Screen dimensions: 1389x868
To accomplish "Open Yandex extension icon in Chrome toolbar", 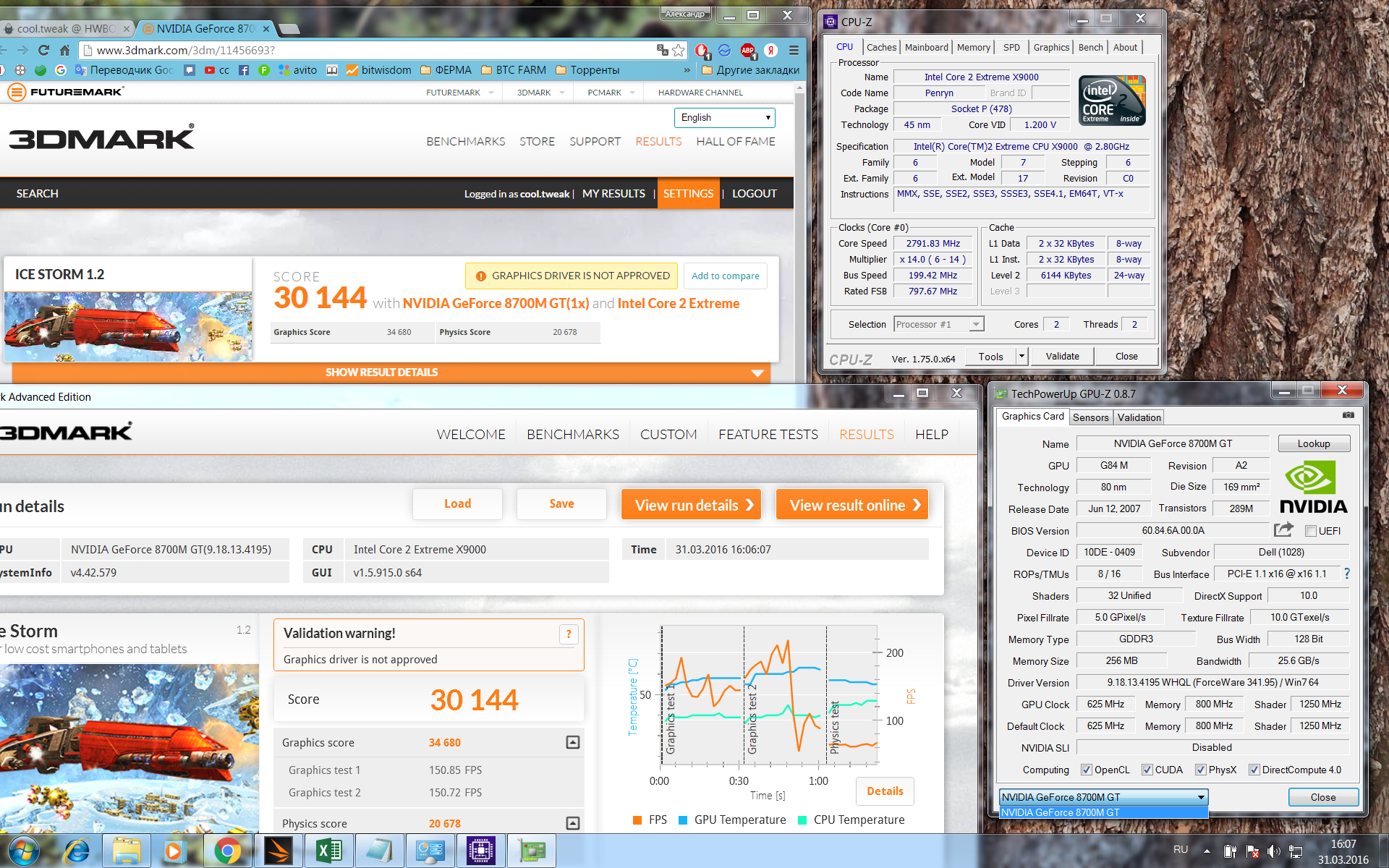I will tap(771, 50).
